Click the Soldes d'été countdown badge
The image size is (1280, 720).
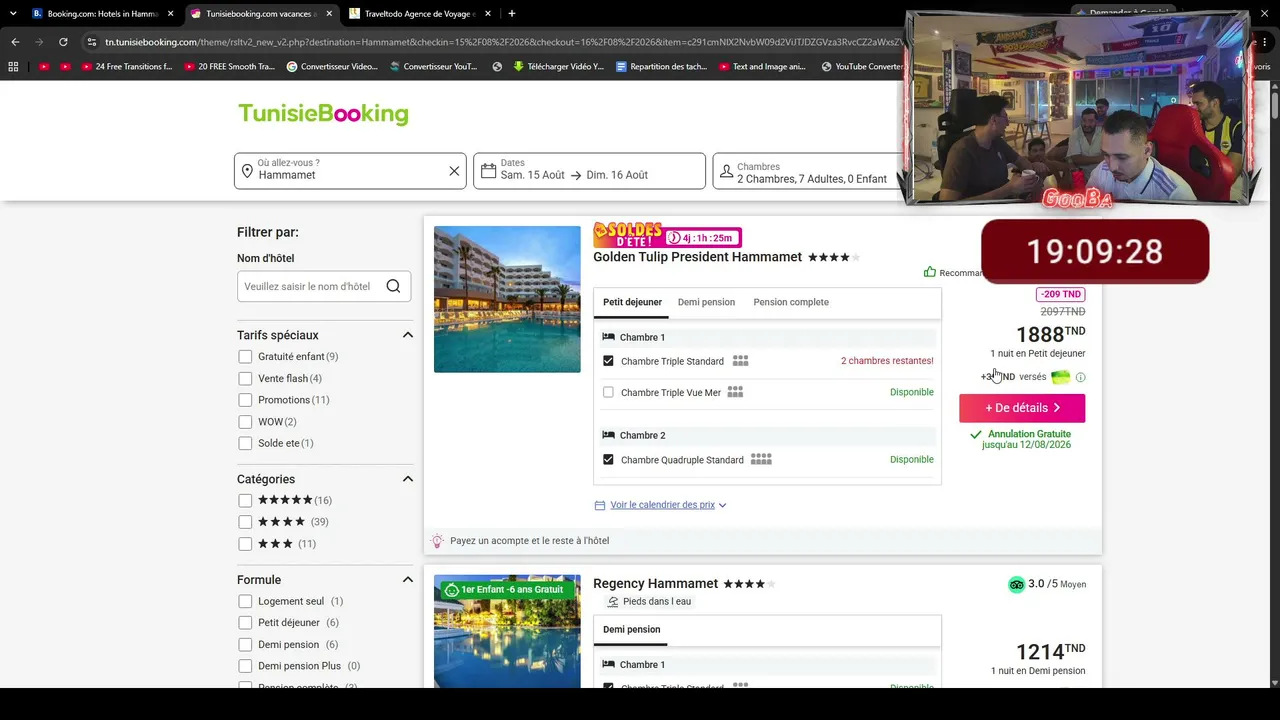pyautogui.click(x=667, y=236)
